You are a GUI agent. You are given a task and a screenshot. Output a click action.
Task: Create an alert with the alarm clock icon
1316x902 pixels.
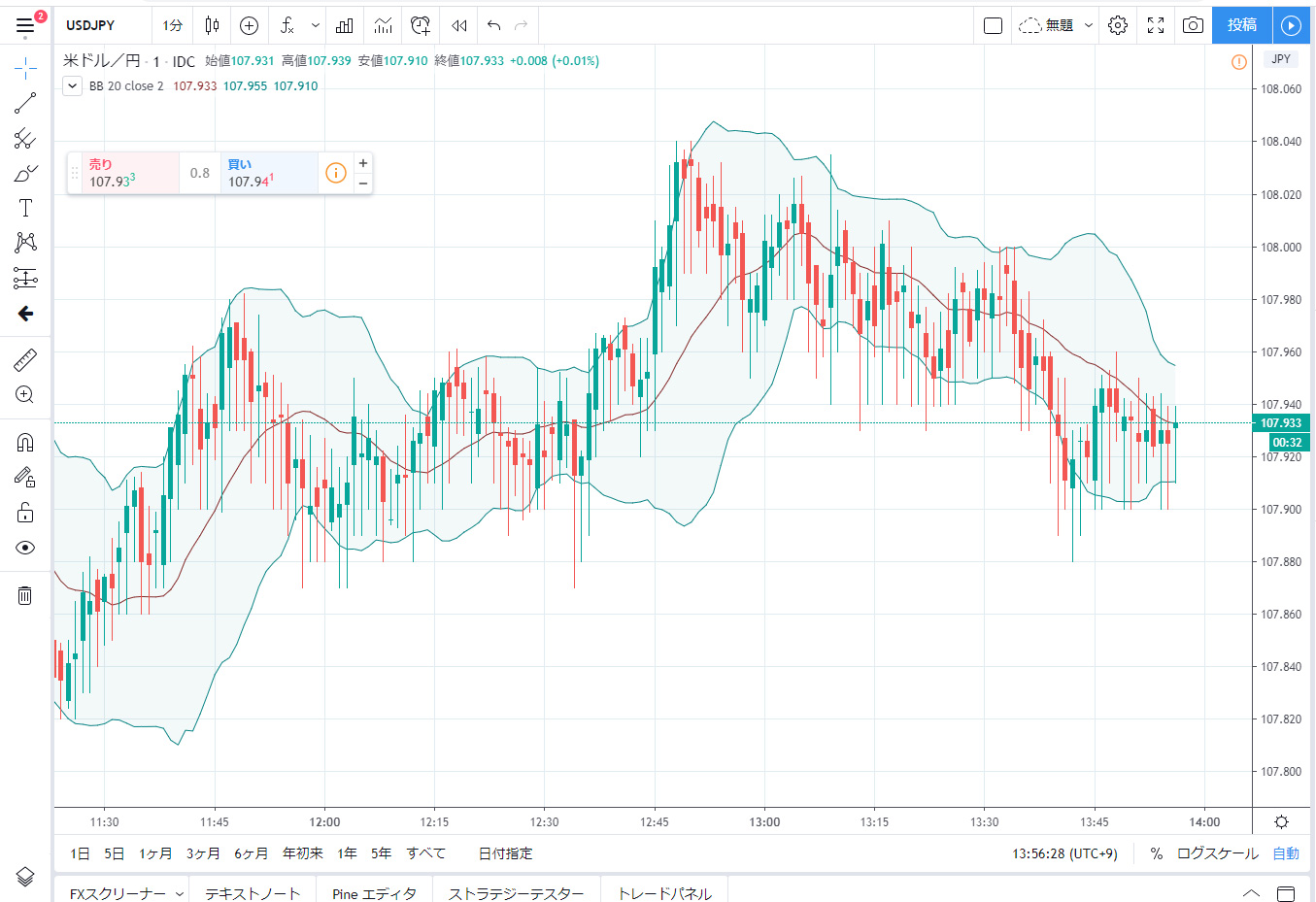(x=420, y=25)
